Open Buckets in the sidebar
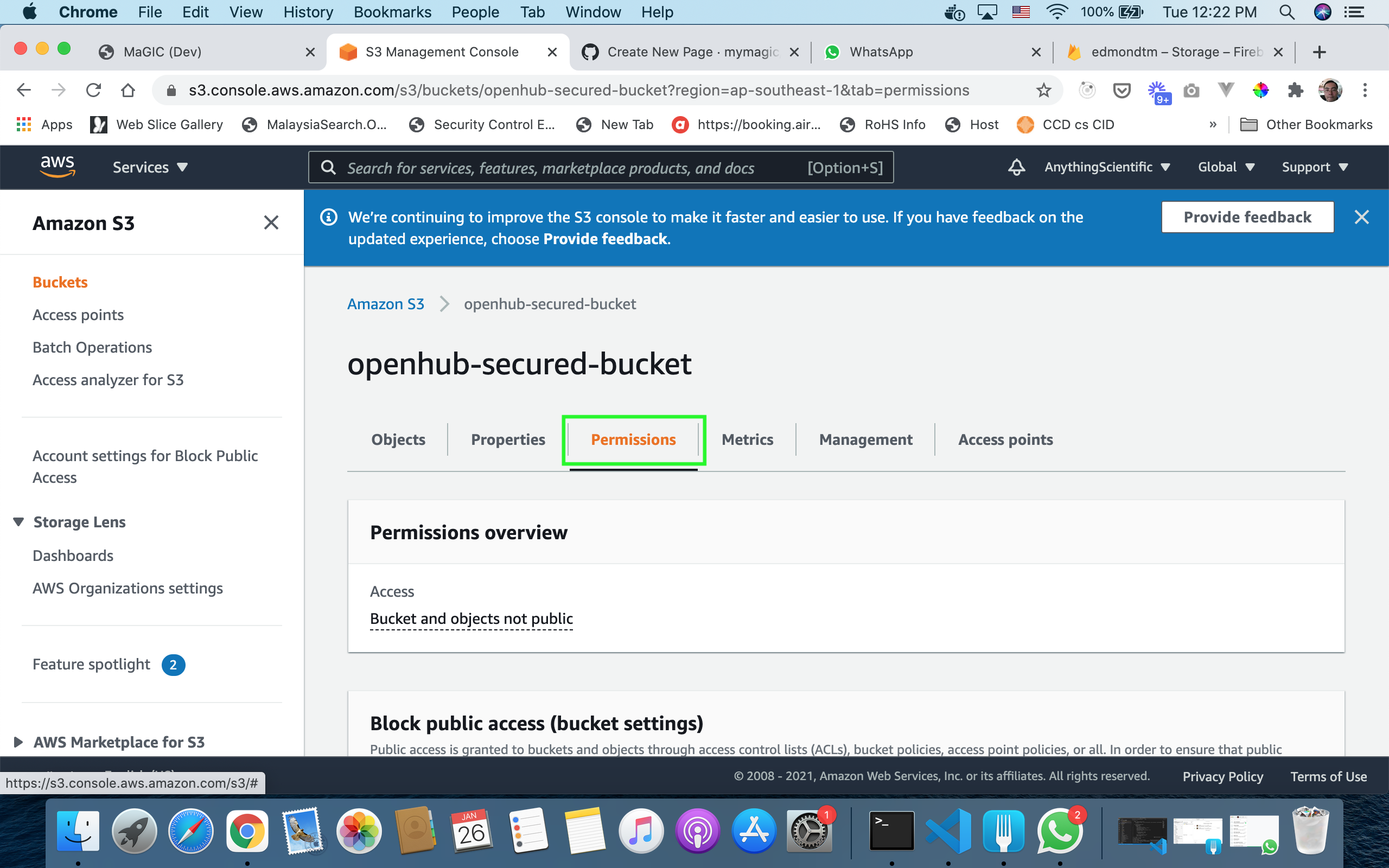This screenshot has height=868, width=1389. coord(60,282)
